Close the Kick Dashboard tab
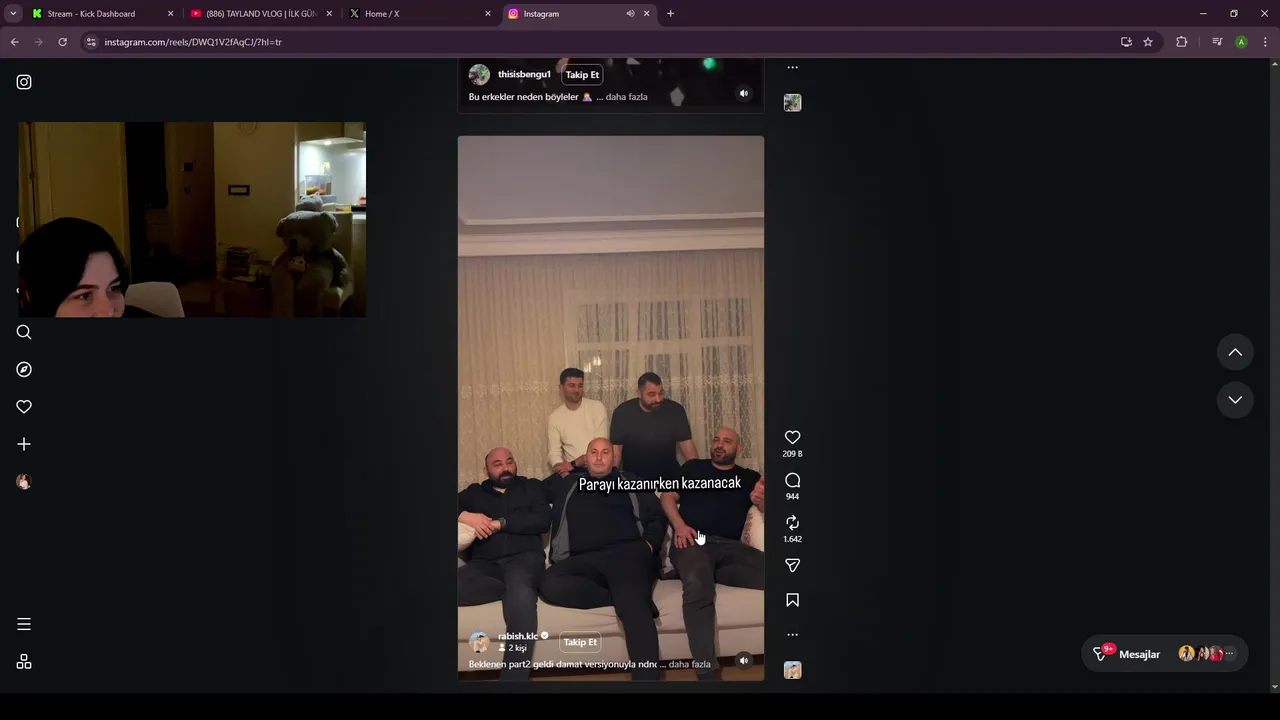 [170, 14]
